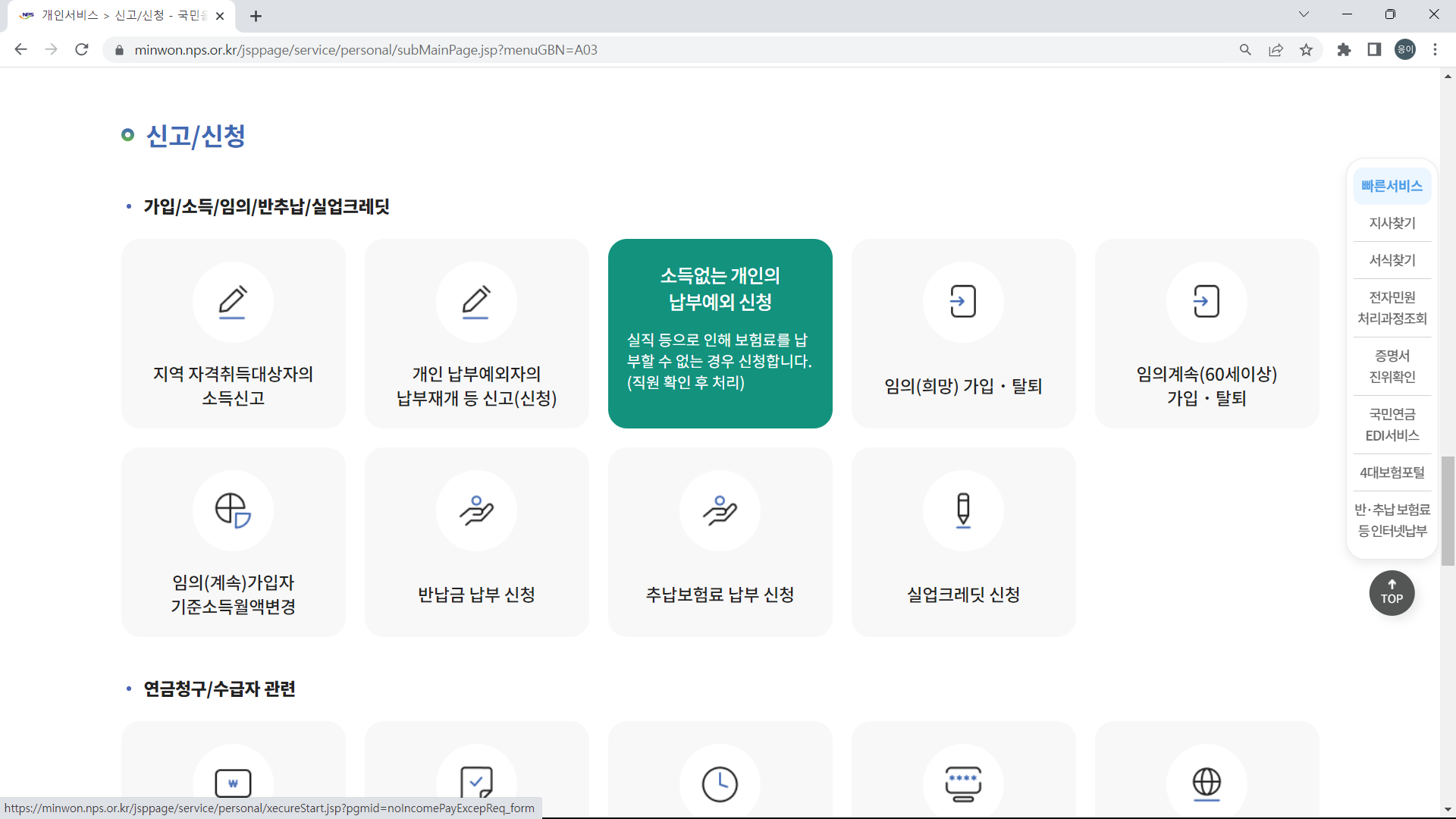The width and height of the screenshot is (1456, 819).
Task: Click the clock icon in the bottom card row
Action: (x=720, y=781)
